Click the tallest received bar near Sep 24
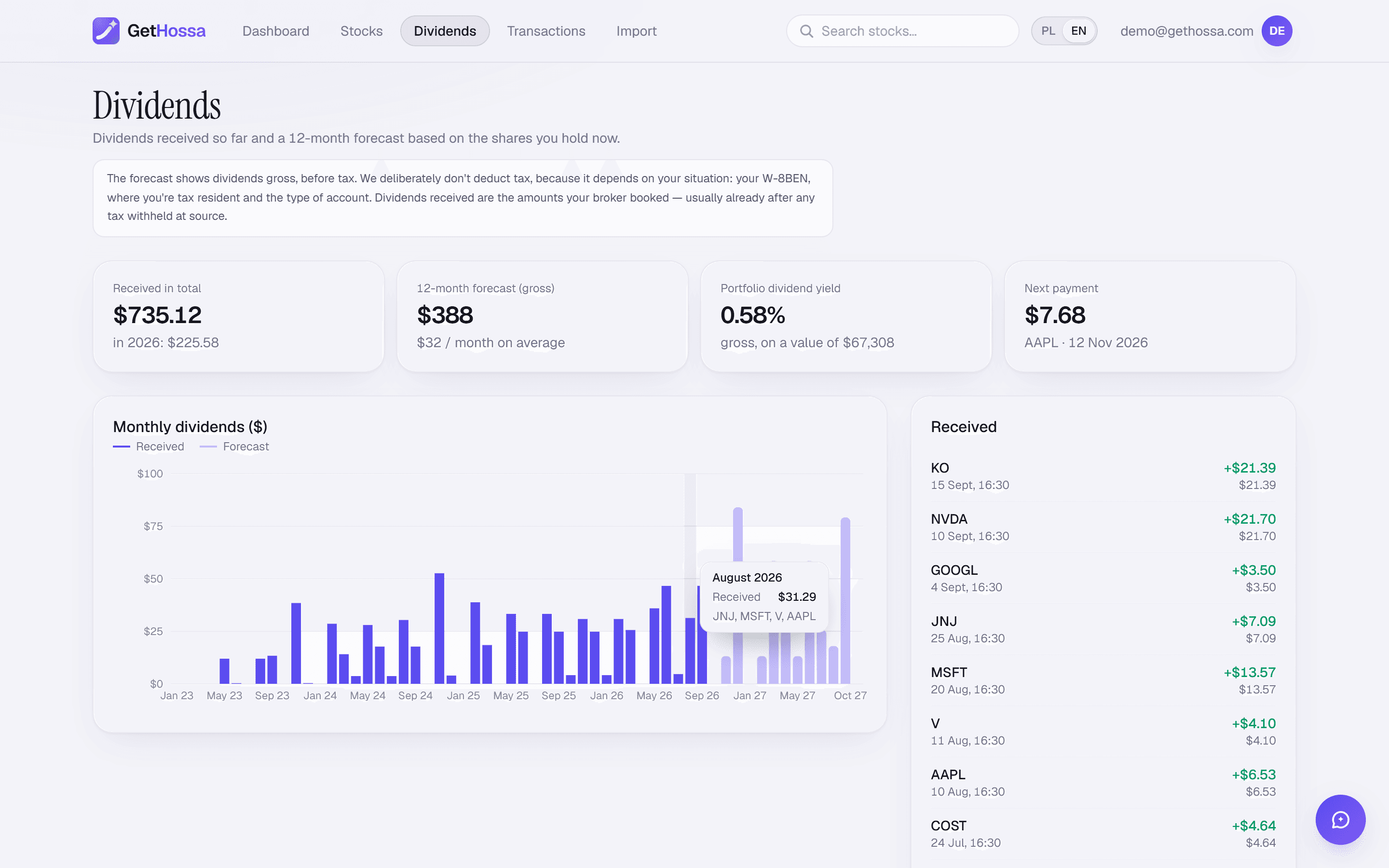Image resolution: width=1389 pixels, height=868 pixels. [439, 628]
